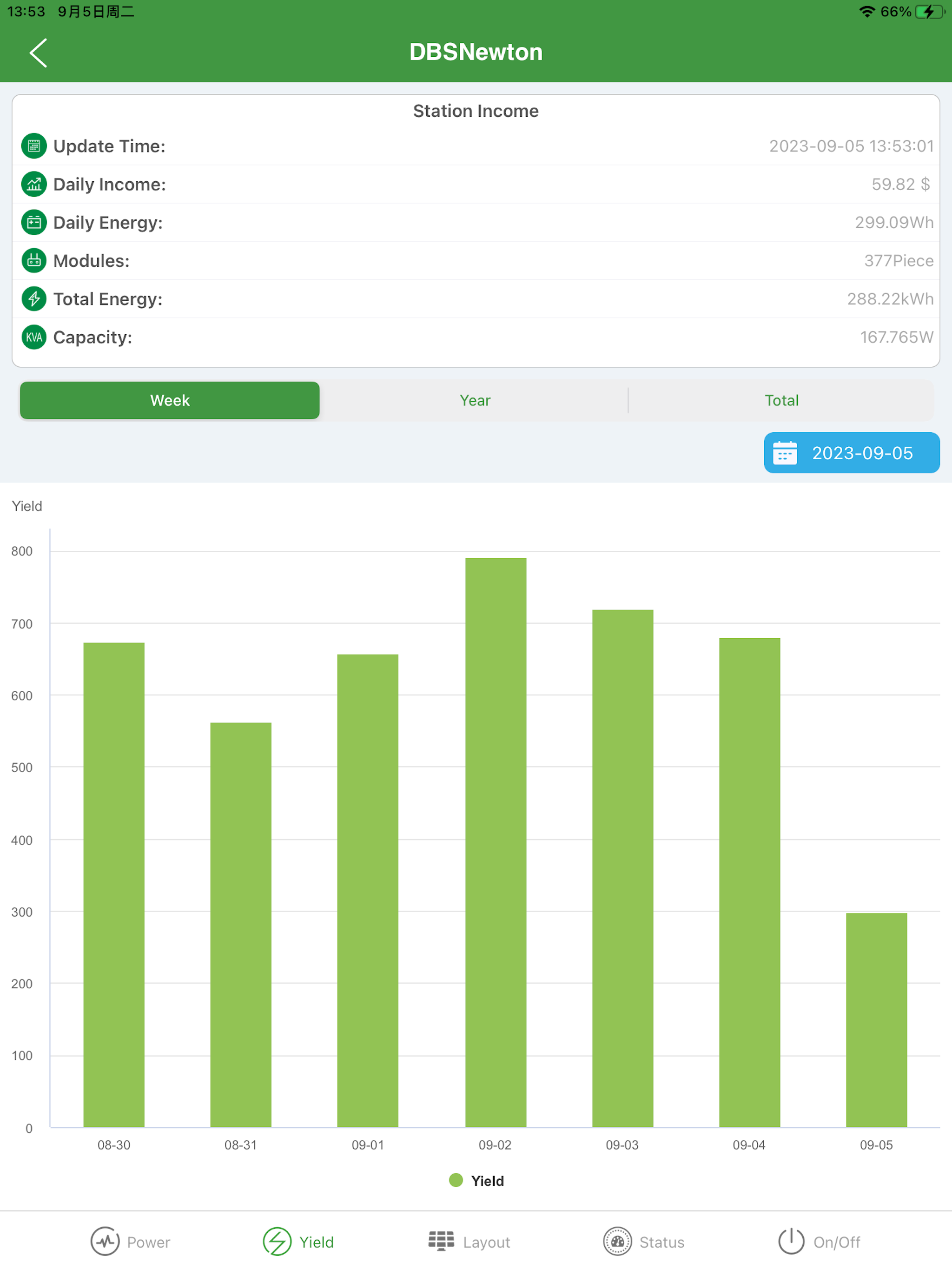952x1270 pixels.
Task: Open the Layout grid icon
Action: coord(441,1241)
